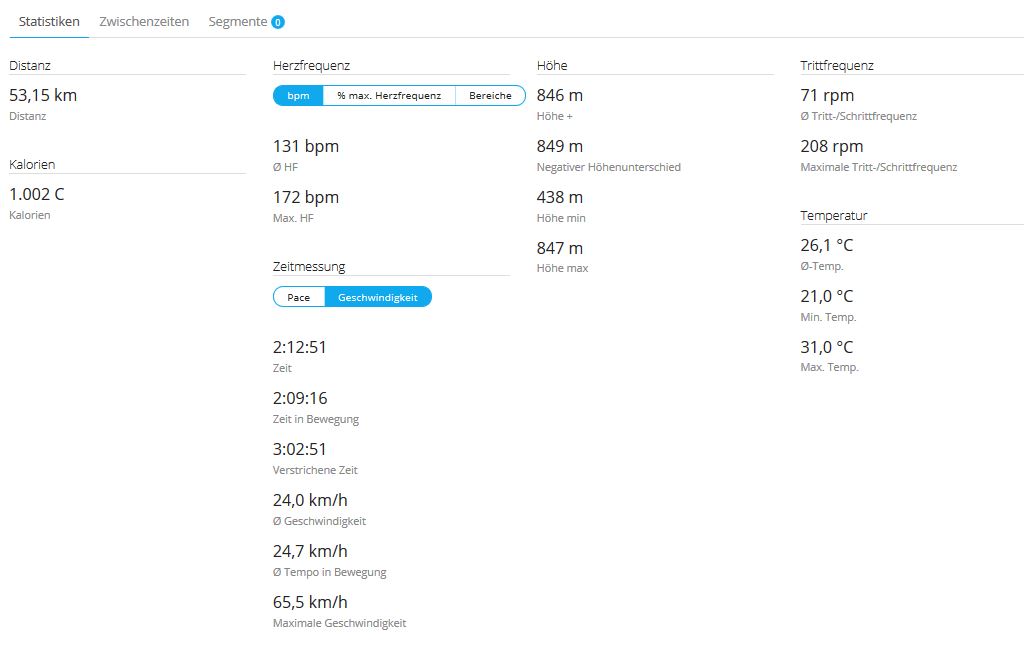Click the 53,15 km distance value
The width and height of the screenshot is (1024, 657).
click(x=43, y=95)
